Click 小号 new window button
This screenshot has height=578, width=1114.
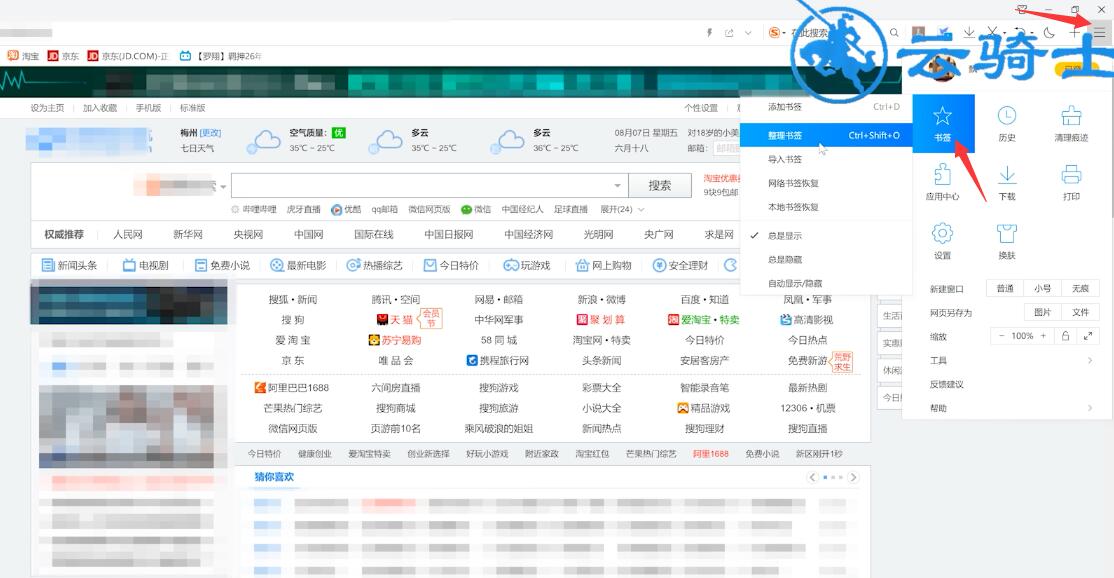click(x=1042, y=288)
